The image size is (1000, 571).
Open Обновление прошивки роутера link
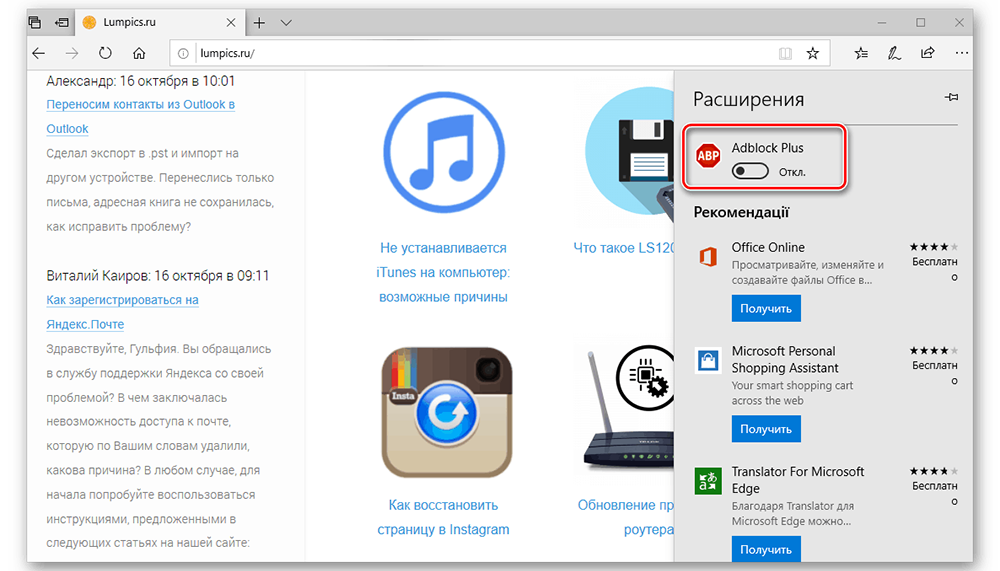tap(626, 517)
